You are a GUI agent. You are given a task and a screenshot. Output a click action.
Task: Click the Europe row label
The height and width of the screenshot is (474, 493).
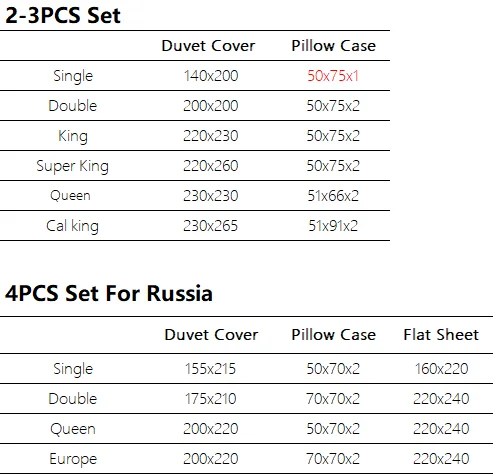click(73, 459)
